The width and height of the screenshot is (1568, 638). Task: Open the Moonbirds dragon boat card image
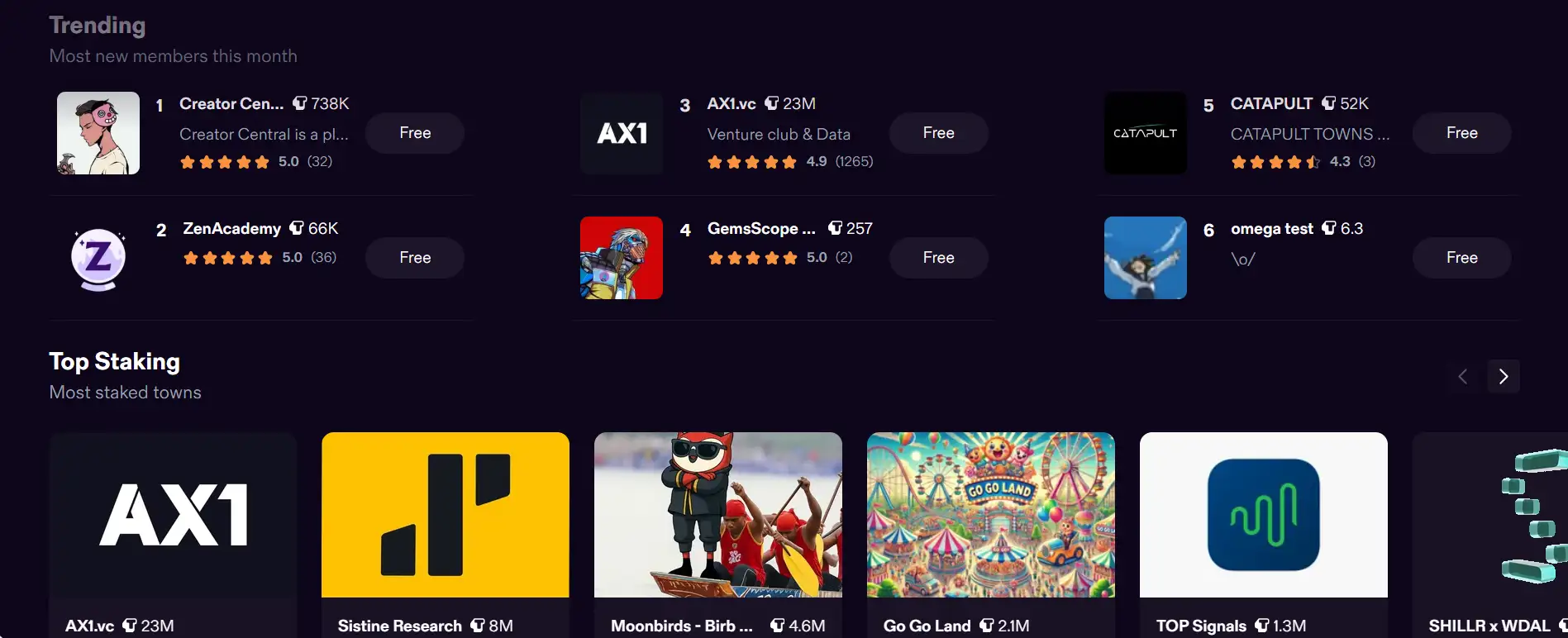click(718, 515)
